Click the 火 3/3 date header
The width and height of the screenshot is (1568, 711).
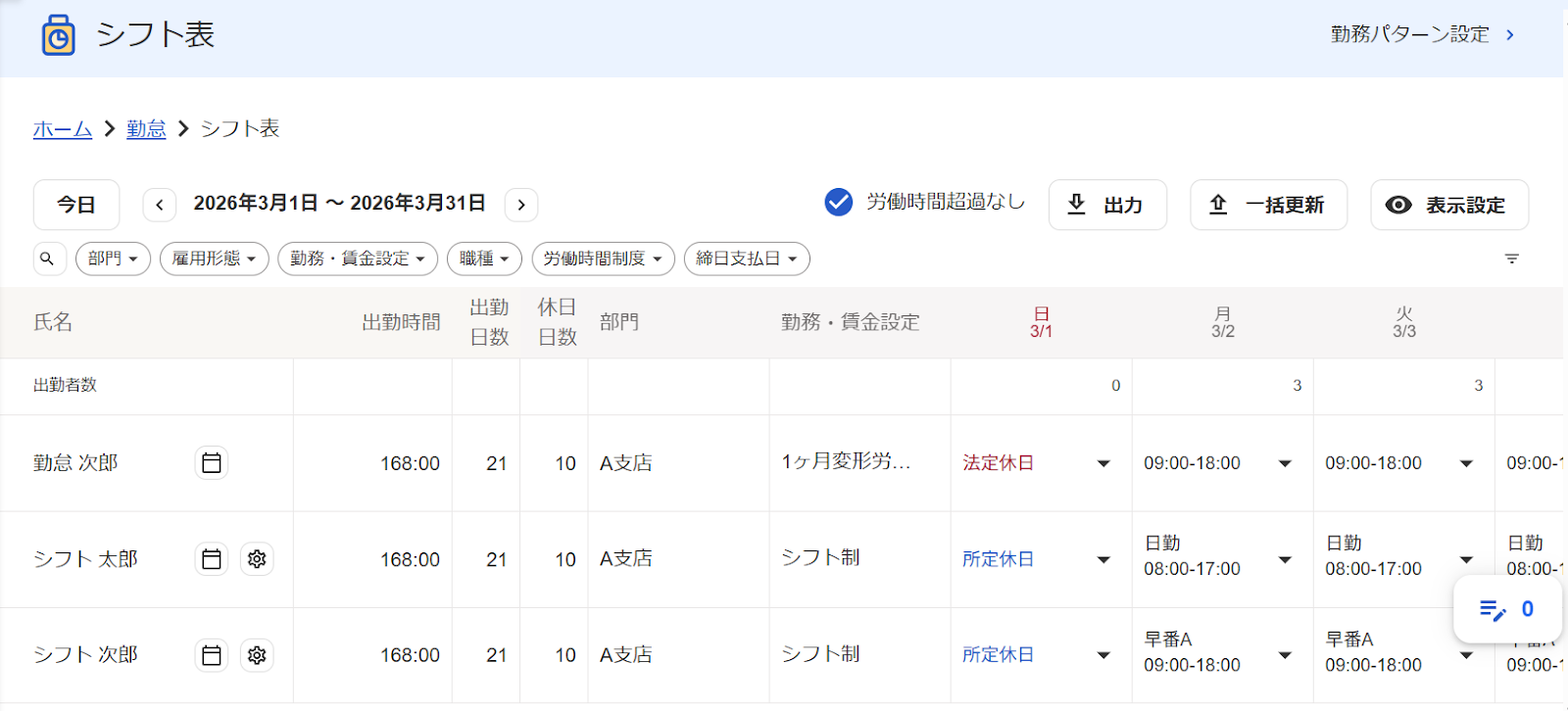(x=1403, y=322)
